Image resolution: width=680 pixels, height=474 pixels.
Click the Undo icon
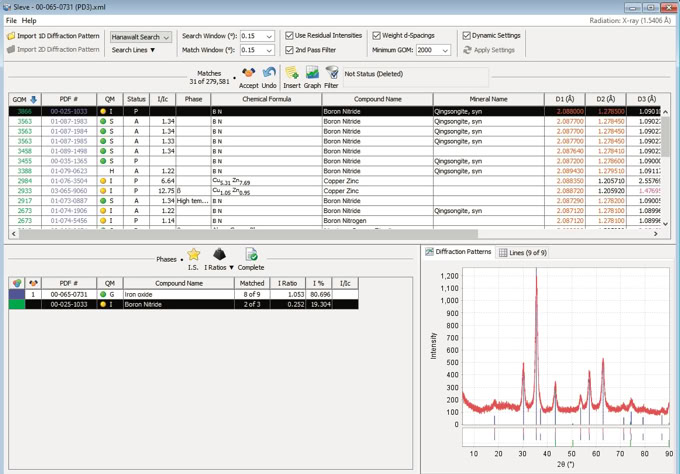point(269,75)
